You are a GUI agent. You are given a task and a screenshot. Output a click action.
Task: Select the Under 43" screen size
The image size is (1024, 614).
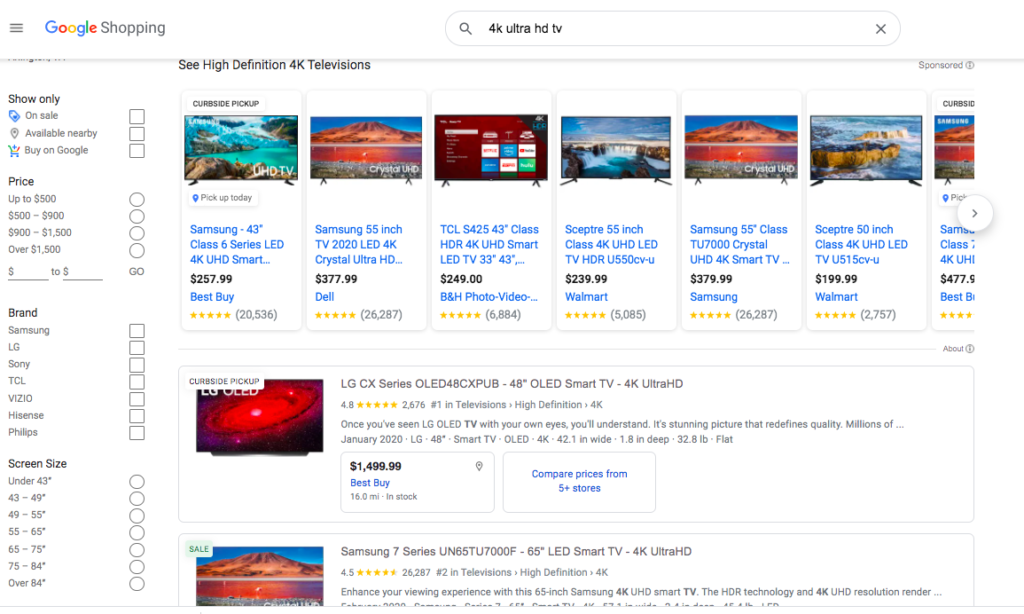pyautogui.click(x=136, y=482)
